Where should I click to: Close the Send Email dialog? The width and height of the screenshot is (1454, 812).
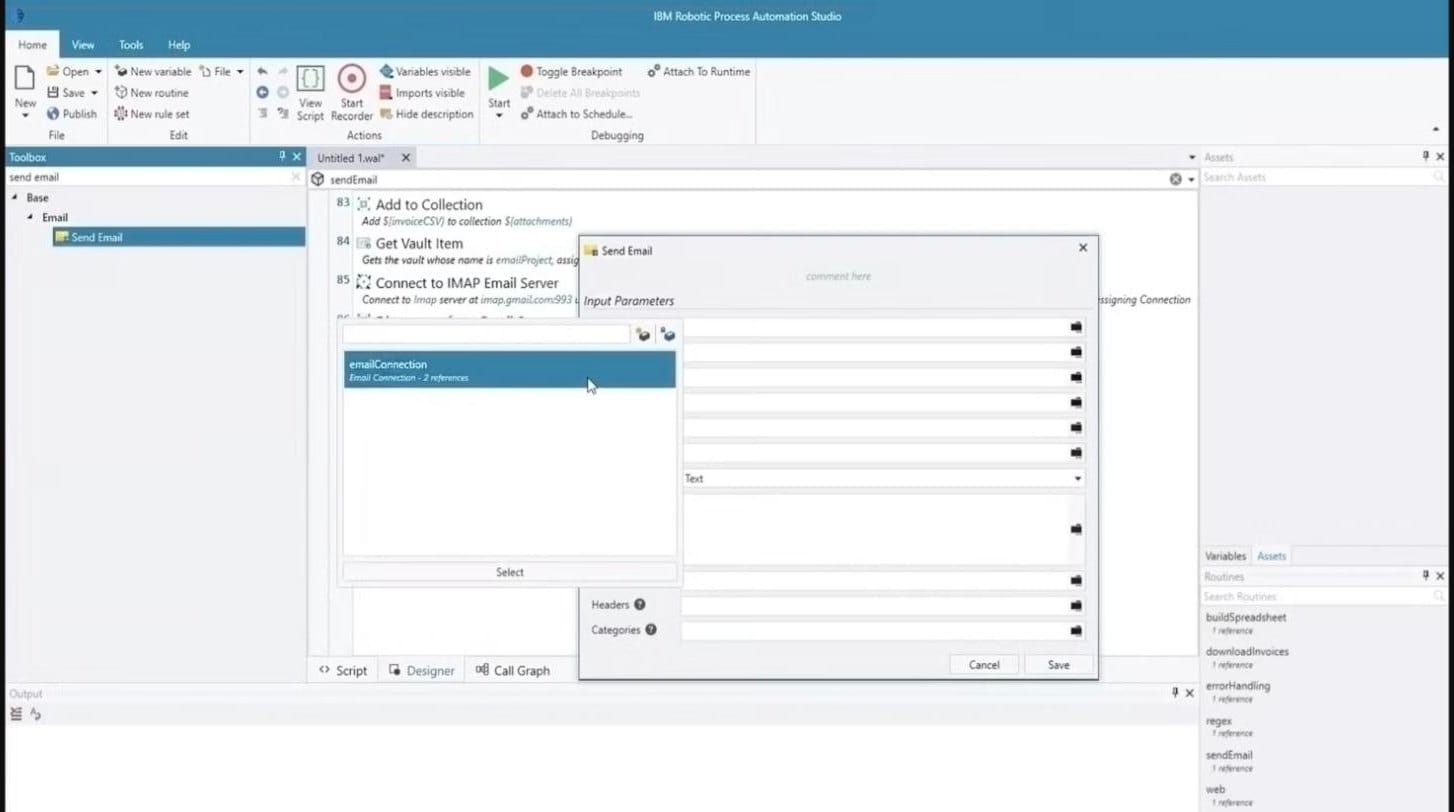(1083, 247)
